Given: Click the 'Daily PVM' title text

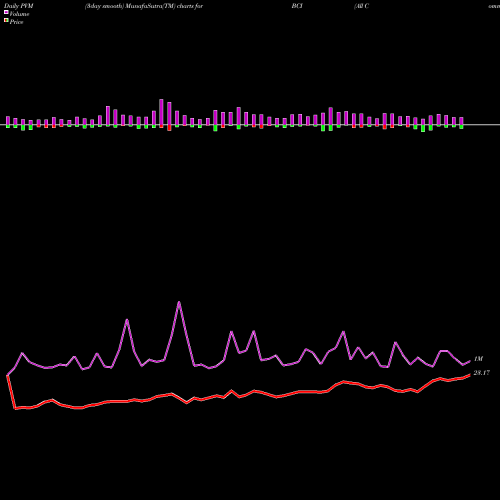Looking at the screenshot, I should tap(19, 6).
